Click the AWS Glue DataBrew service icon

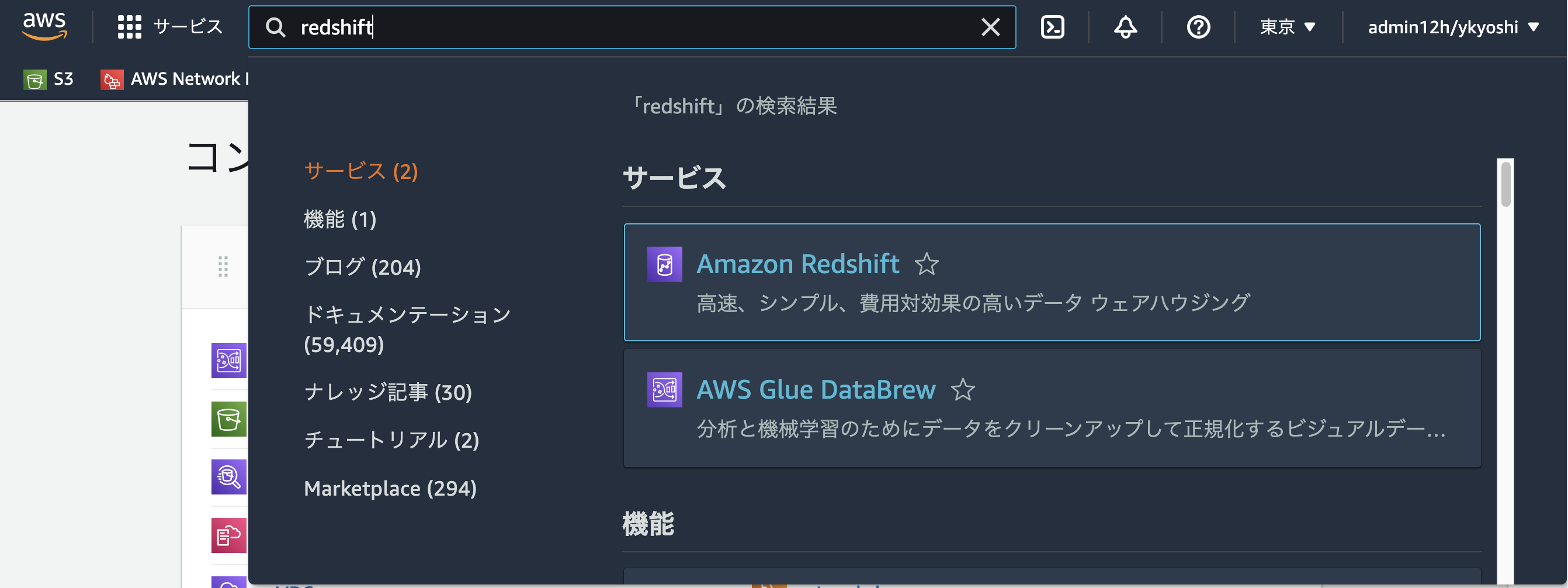click(665, 390)
